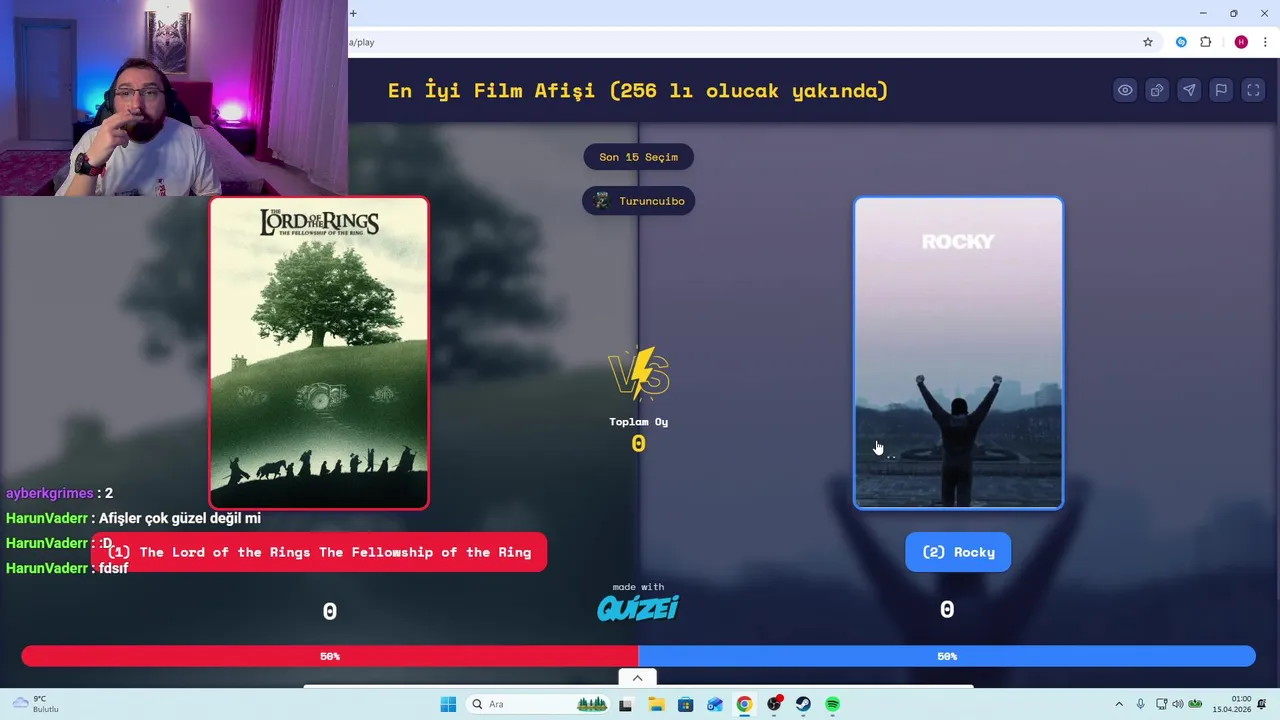Open network settings tray icon

click(1161, 704)
